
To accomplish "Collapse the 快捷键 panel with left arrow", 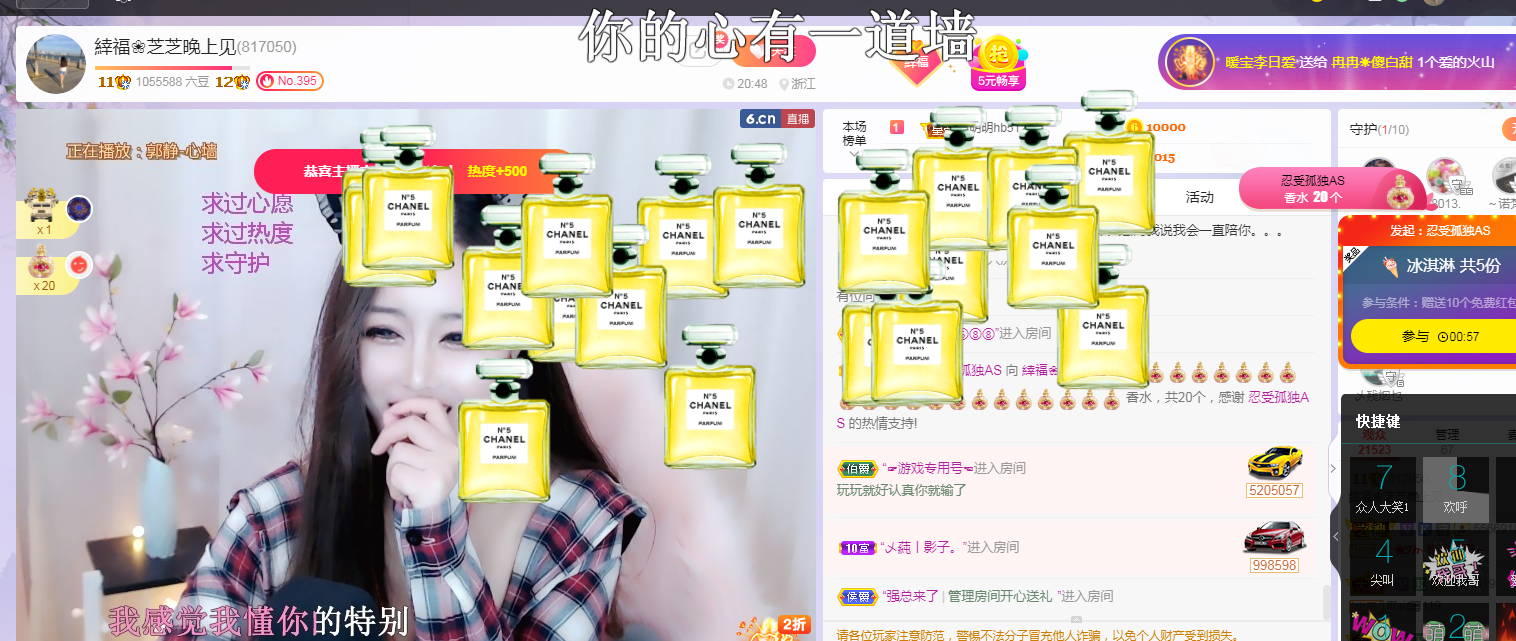I will point(1338,537).
